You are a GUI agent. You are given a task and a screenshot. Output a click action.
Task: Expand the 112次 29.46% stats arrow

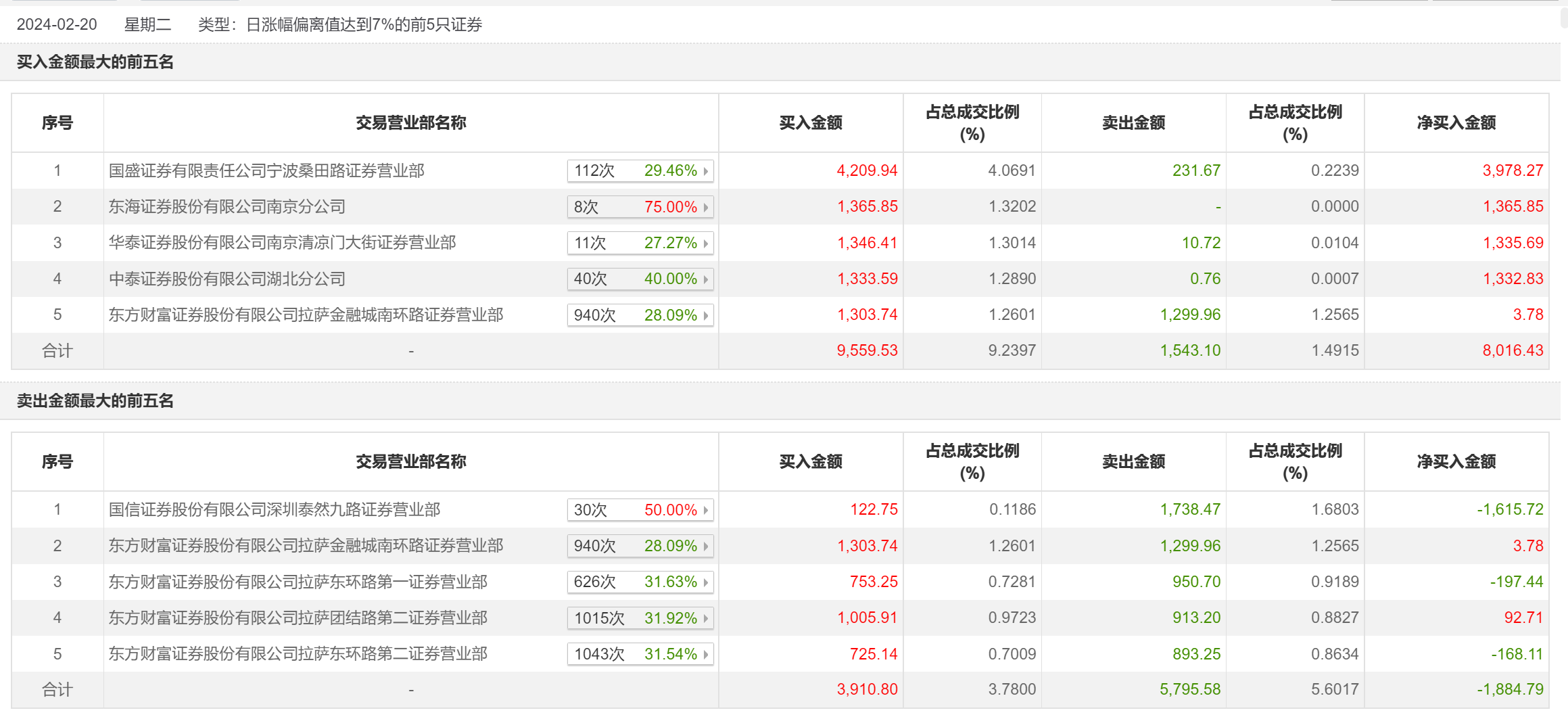tap(705, 171)
